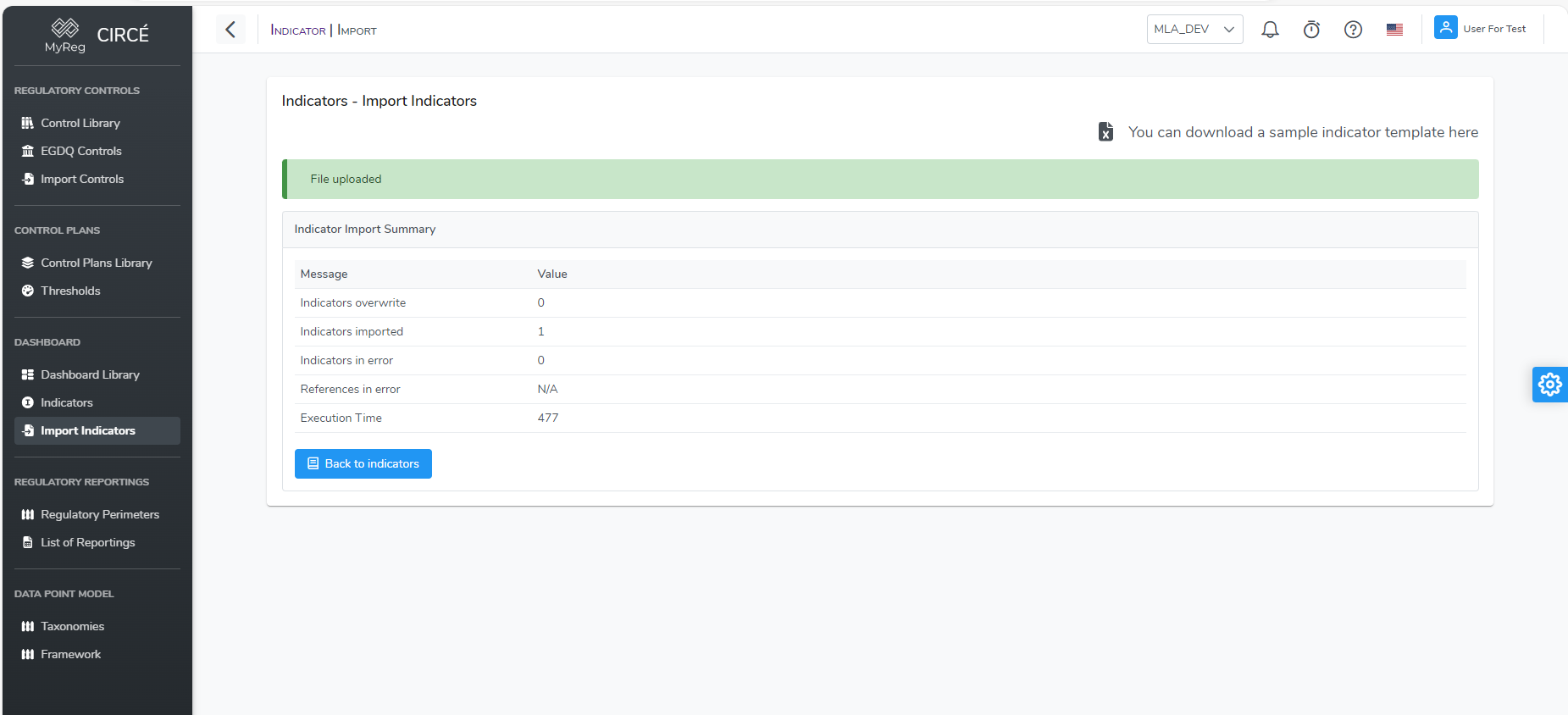Select Thresholds in the sidebar
1568x715 pixels.
point(70,291)
